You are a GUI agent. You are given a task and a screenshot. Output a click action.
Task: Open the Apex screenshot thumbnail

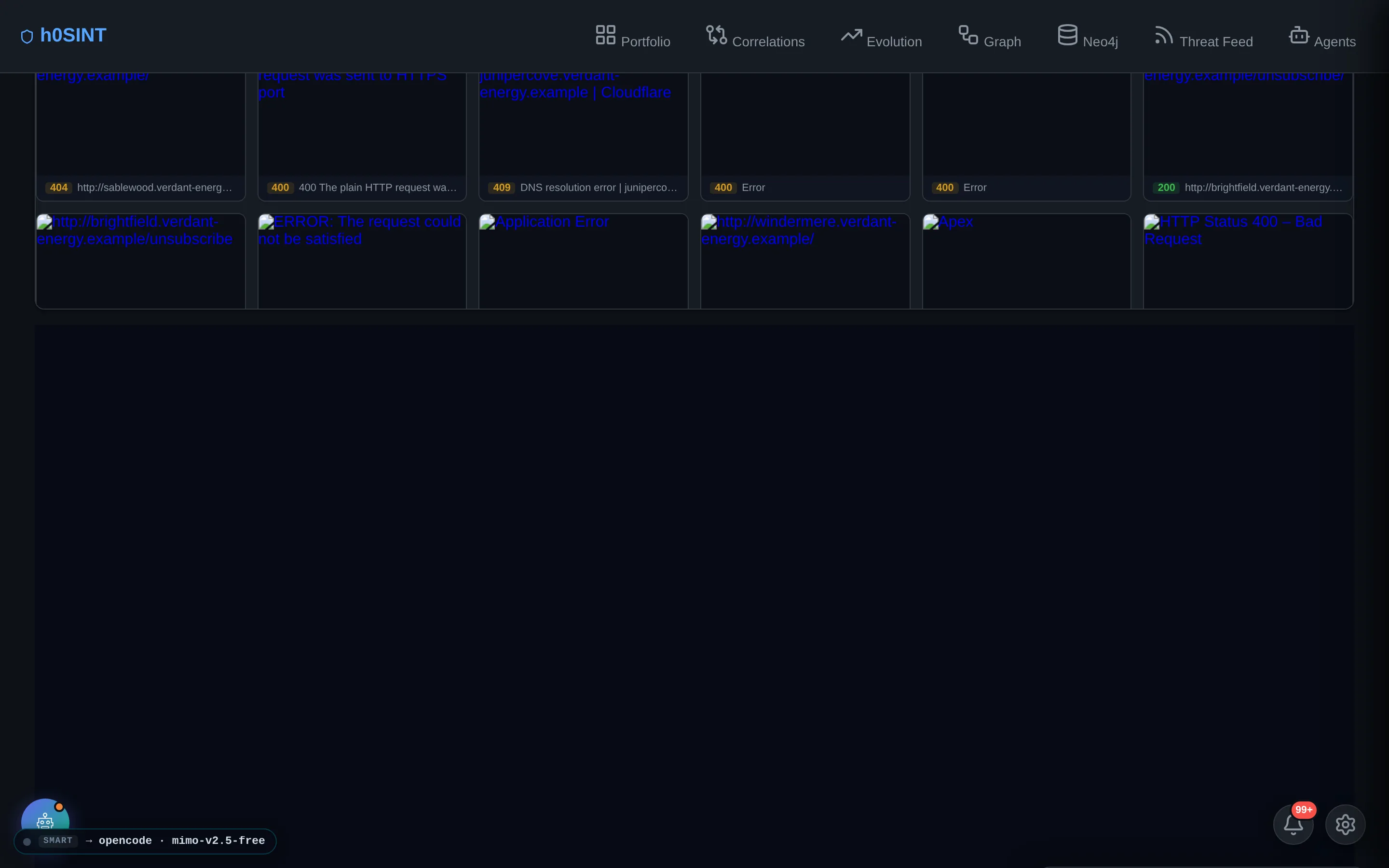click(x=1026, y=261)
